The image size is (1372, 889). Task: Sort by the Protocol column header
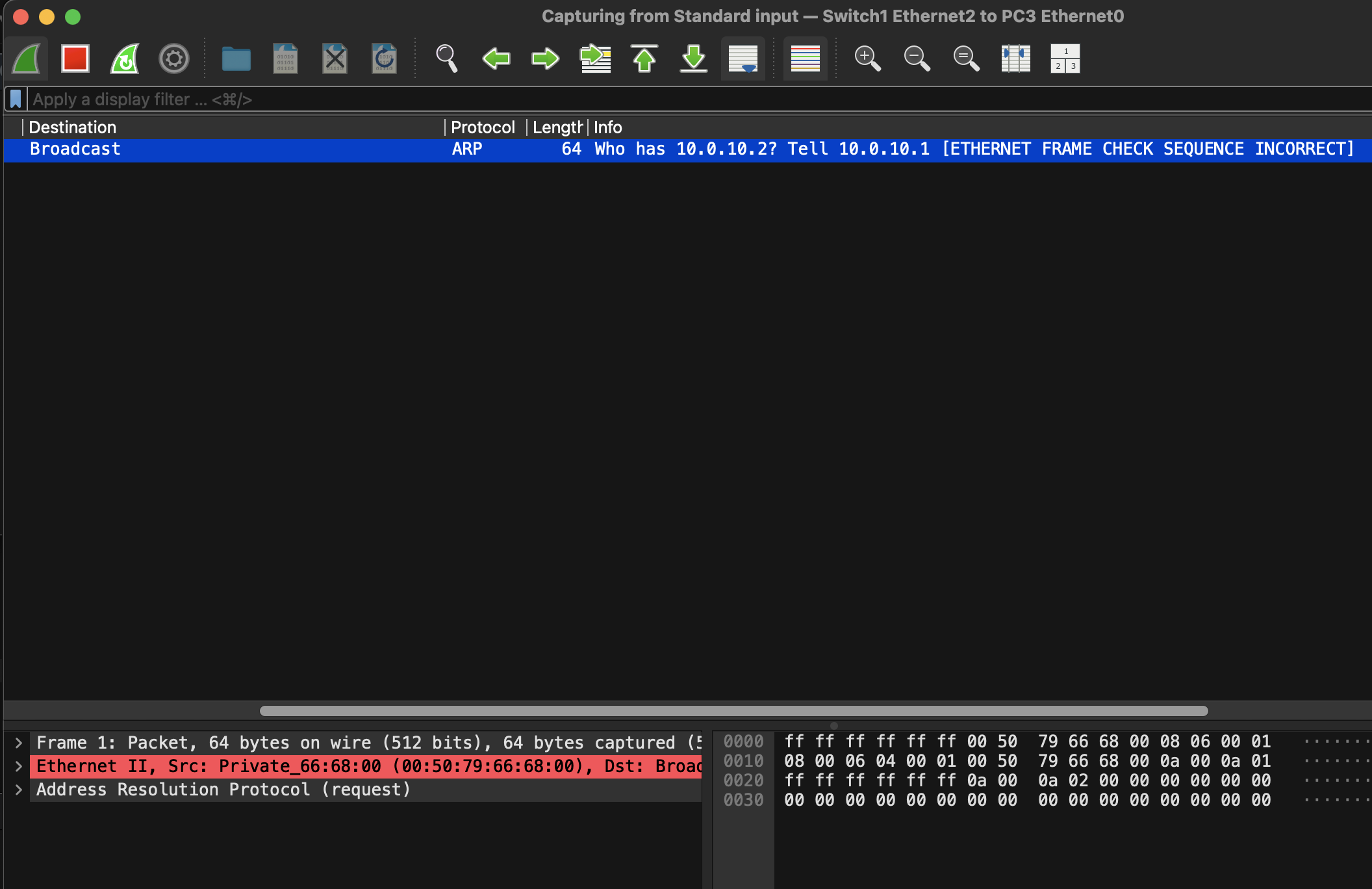pos(483,127)
